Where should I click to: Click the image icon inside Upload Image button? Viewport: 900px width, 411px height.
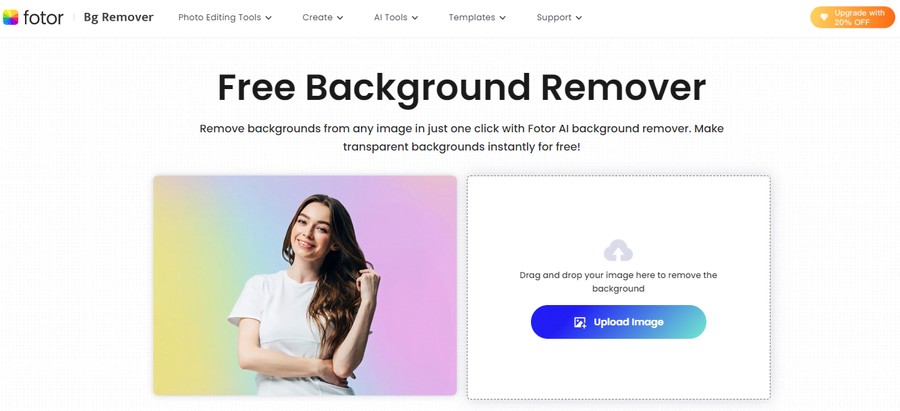click(580, 322)
